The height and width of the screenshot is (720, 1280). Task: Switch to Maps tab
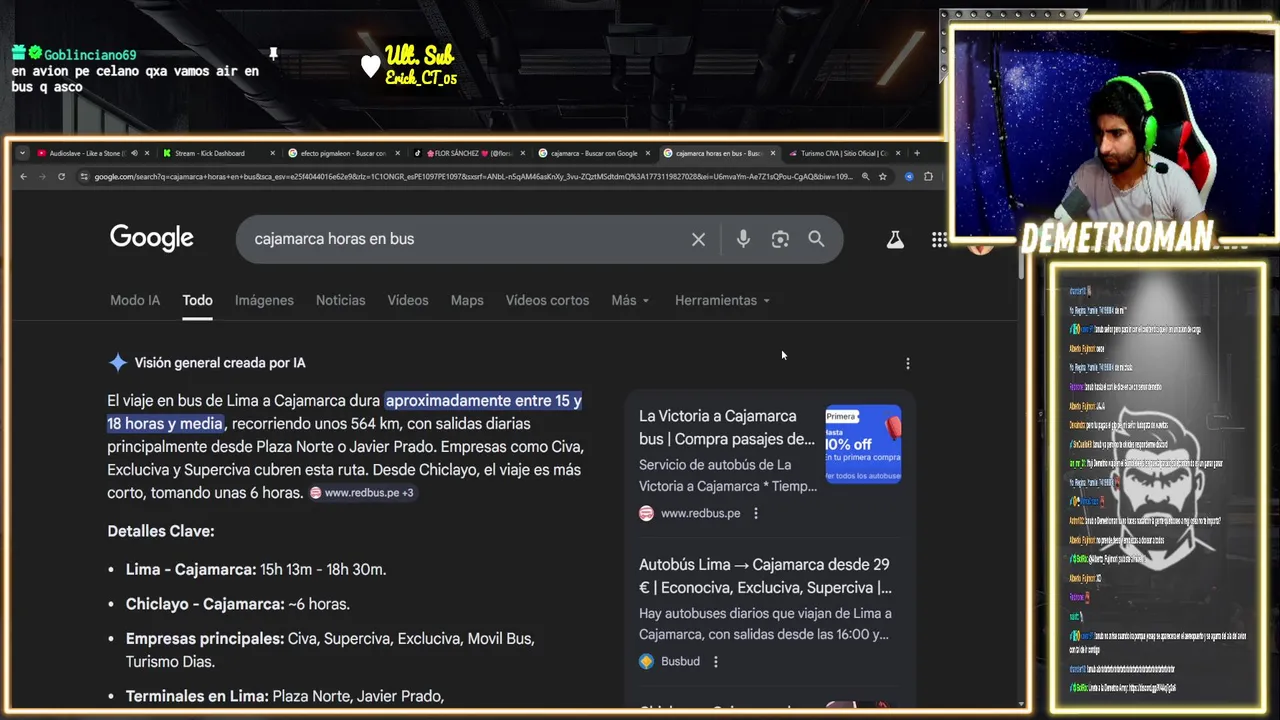(467, 300)
